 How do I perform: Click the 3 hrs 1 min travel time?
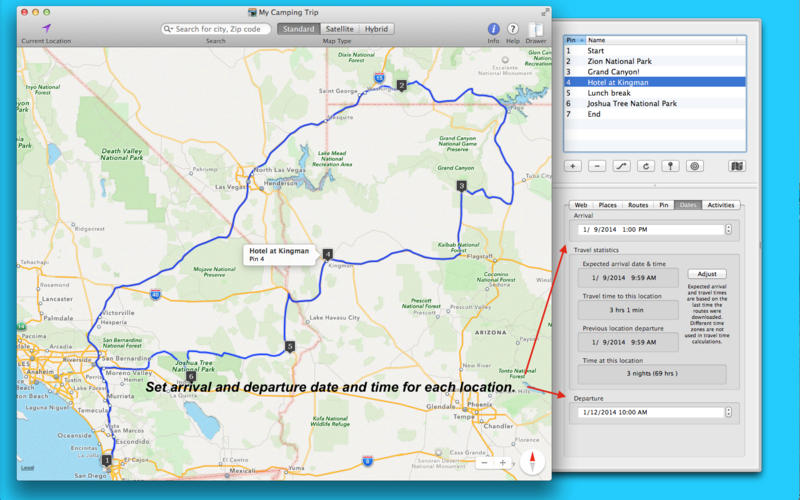[628, 310]
